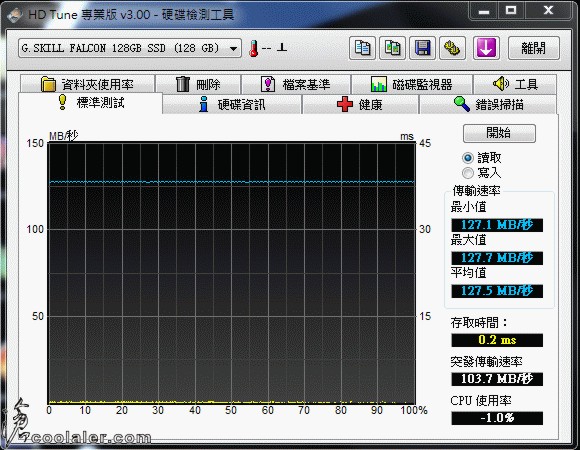Click the average value 127.5 MB/秒
The image size is (580, 450).
[x=497, y=291]
